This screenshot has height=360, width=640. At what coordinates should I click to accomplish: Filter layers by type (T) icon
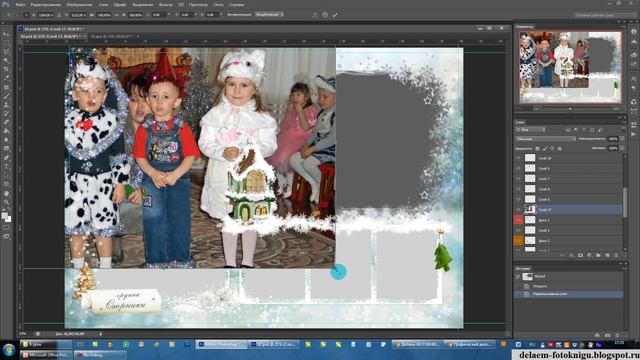[584, 130]
